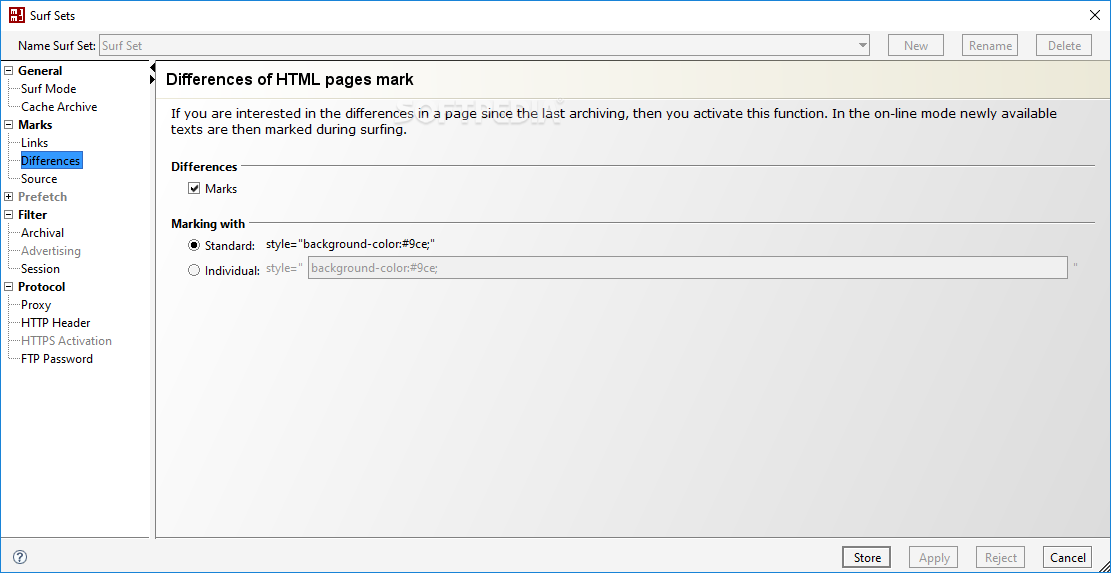The image size is (1111, 573).
Task: Select the Prefetch category label
Action: 43,197
